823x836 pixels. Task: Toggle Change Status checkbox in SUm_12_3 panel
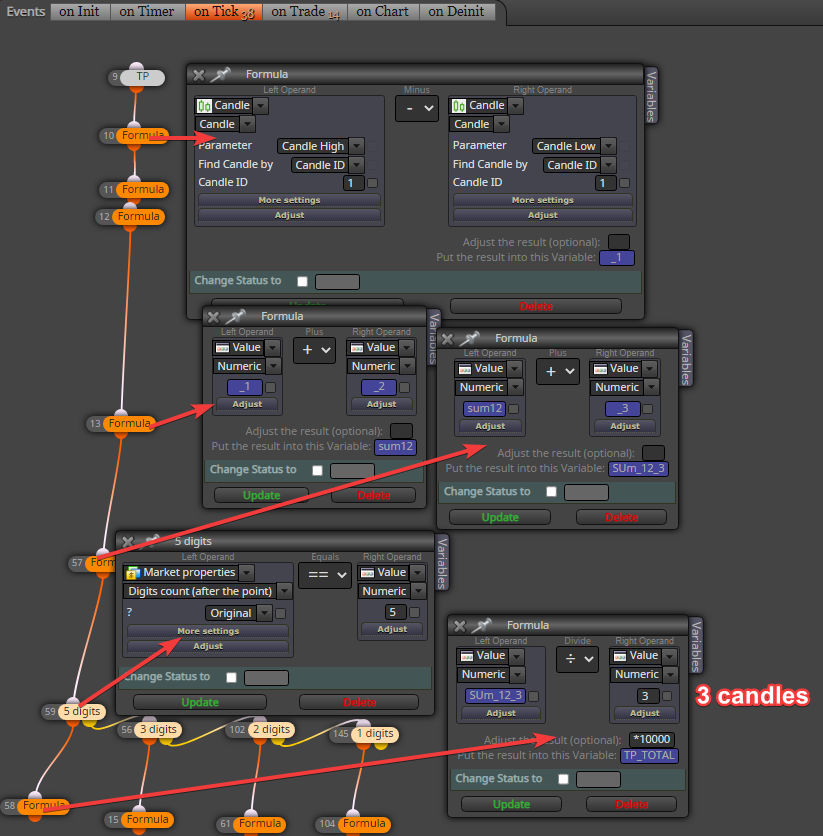(551, 492)
